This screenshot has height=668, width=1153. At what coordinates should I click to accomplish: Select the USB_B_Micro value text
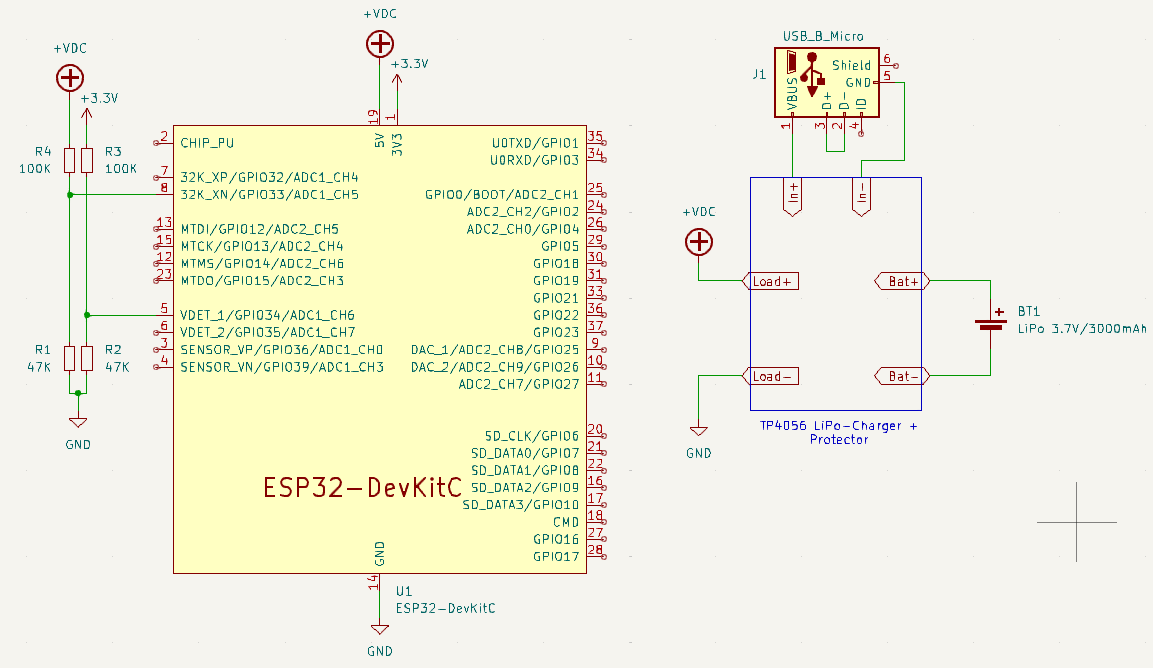point(823,36)
